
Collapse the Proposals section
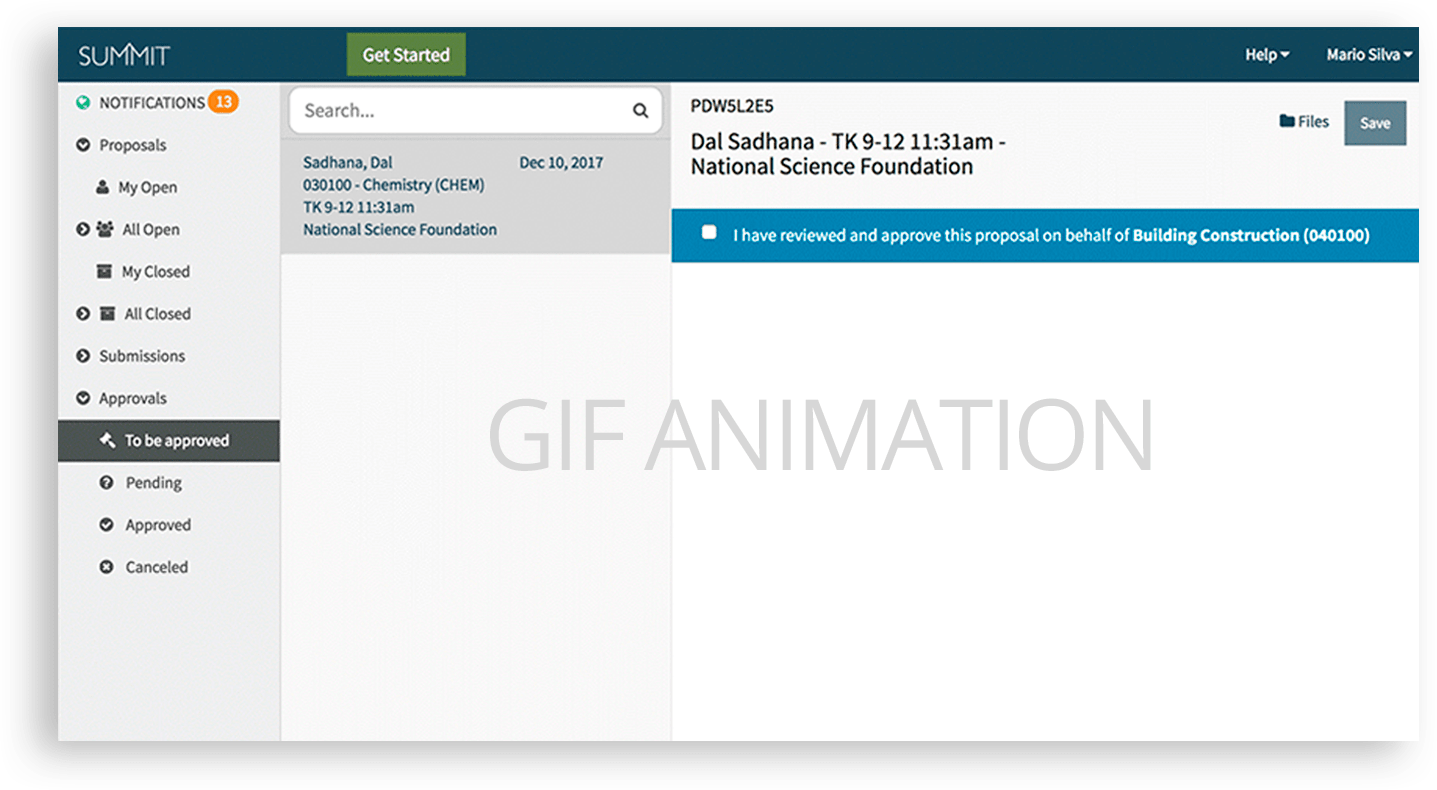(83, 145)
